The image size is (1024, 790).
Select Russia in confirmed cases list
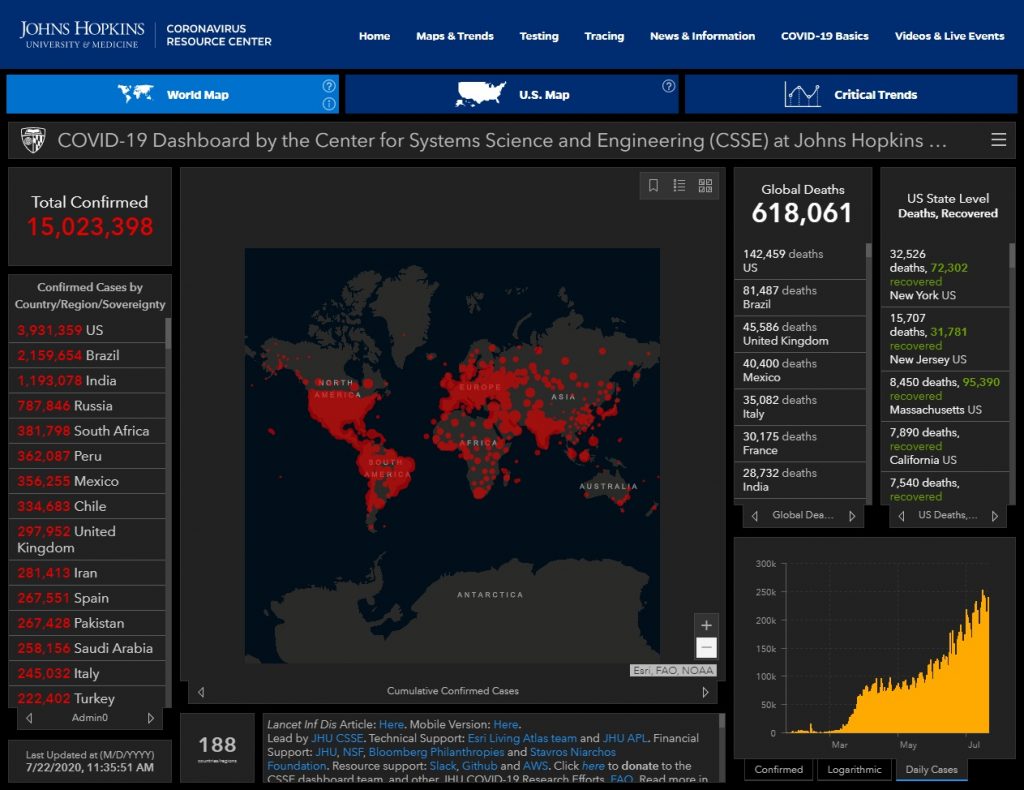tap(87, 406)
